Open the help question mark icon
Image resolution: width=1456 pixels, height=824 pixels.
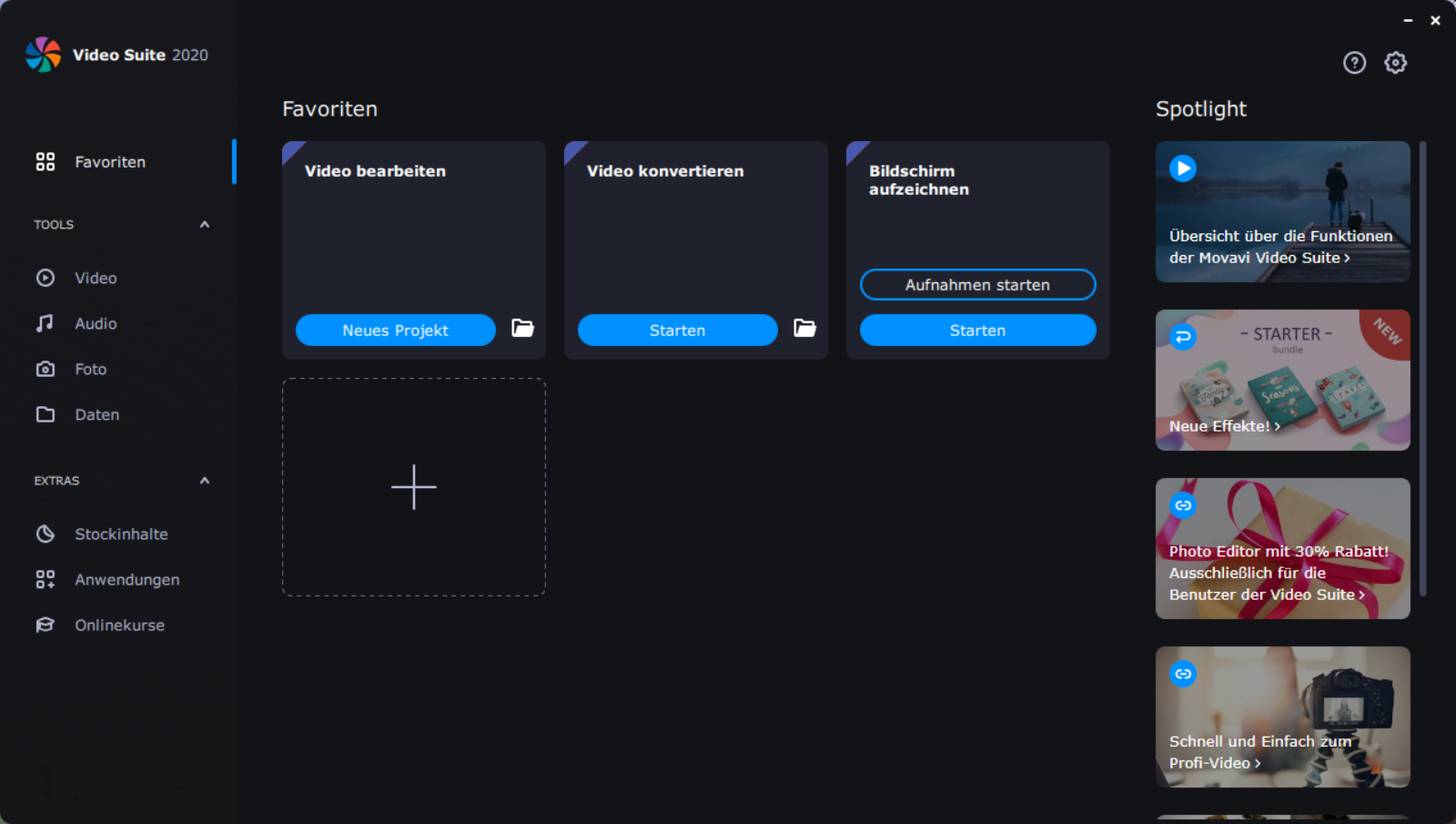pos(1354,62)
